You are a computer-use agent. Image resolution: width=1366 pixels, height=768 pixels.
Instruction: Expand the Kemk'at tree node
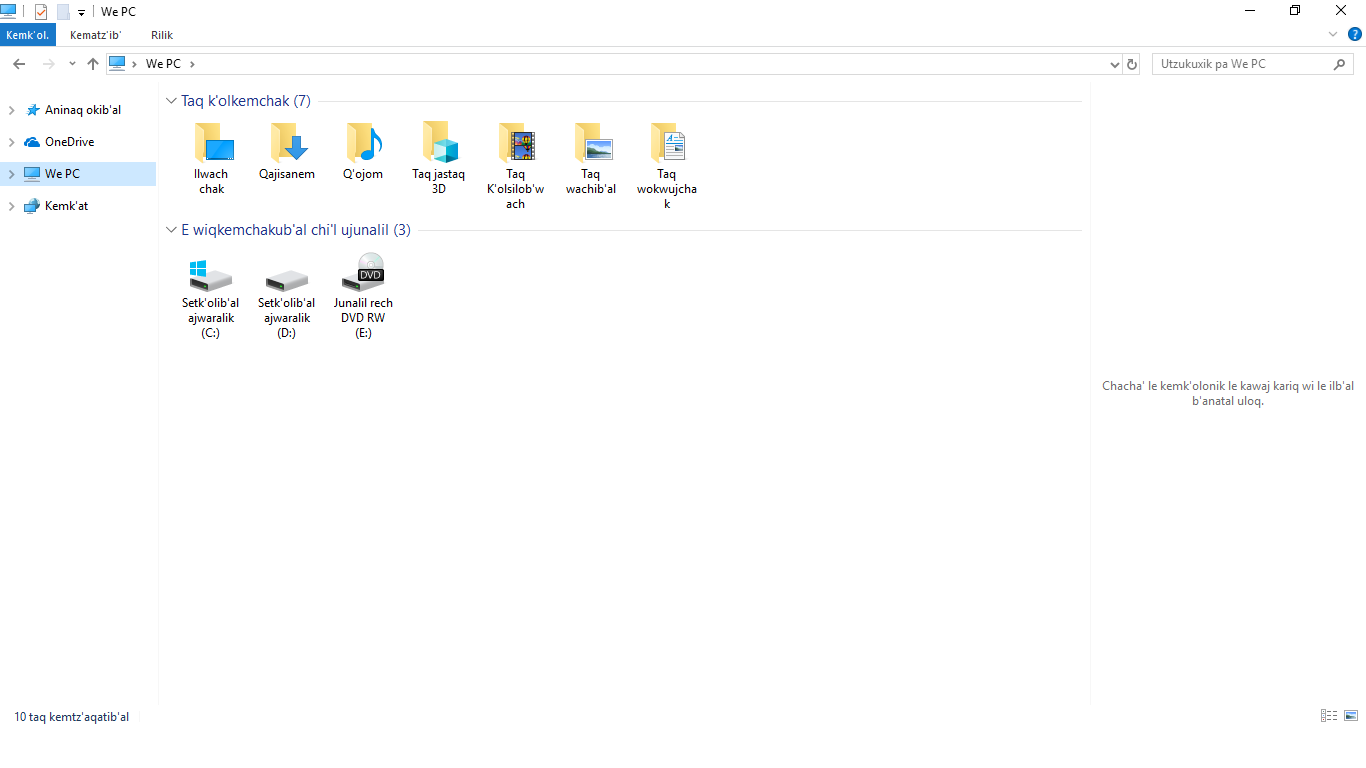pyautogui.click(x=12, y=206)
